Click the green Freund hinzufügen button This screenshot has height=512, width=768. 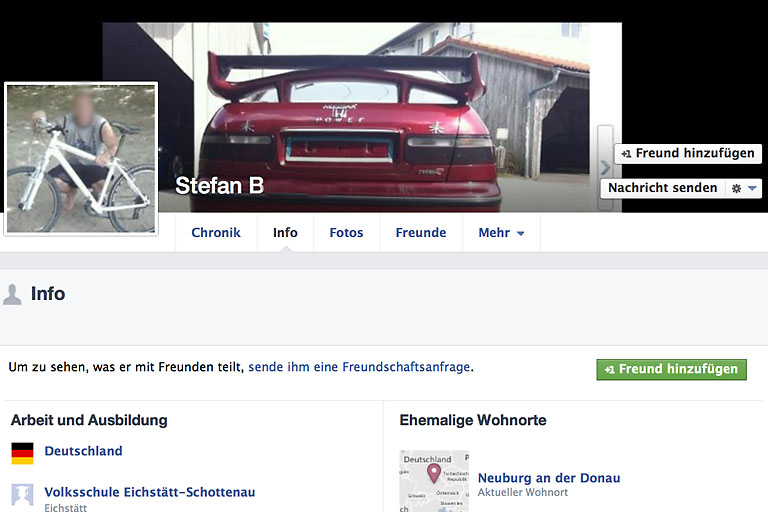(x=671, y=369)
